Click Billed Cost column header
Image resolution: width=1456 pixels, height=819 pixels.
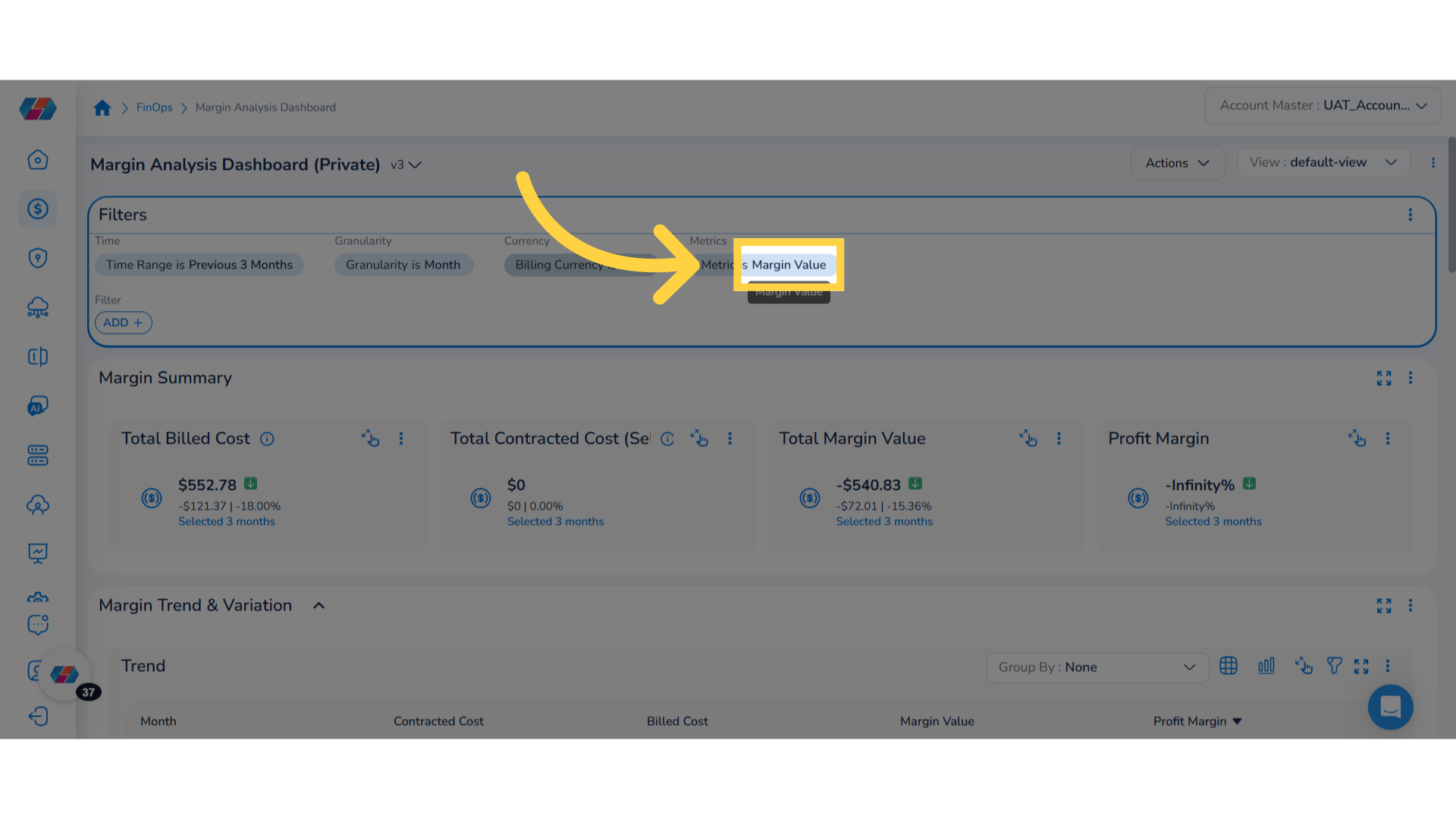(x=677, y=722)
